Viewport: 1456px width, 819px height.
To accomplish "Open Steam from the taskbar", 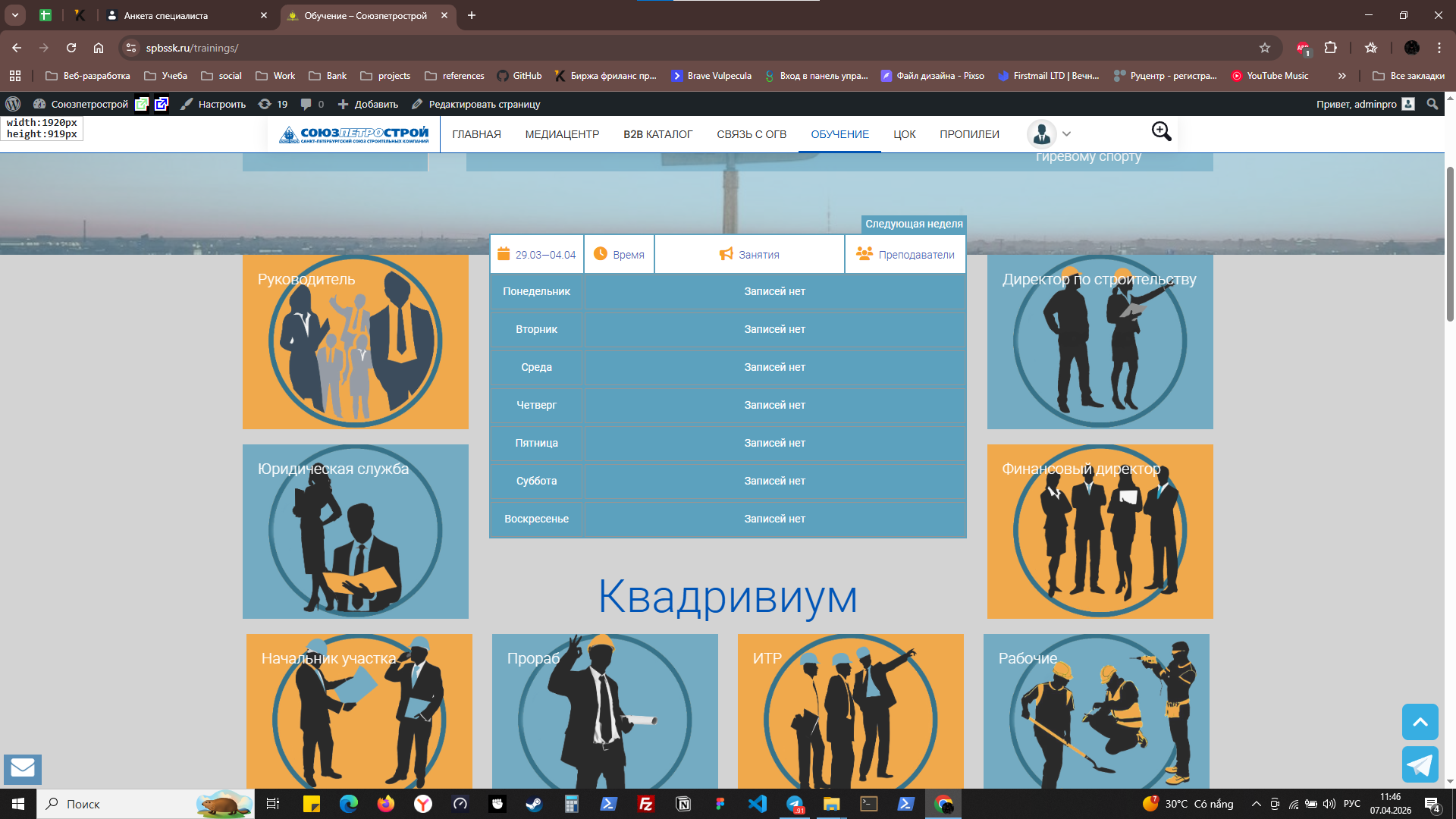I will [x=534, y=804].
